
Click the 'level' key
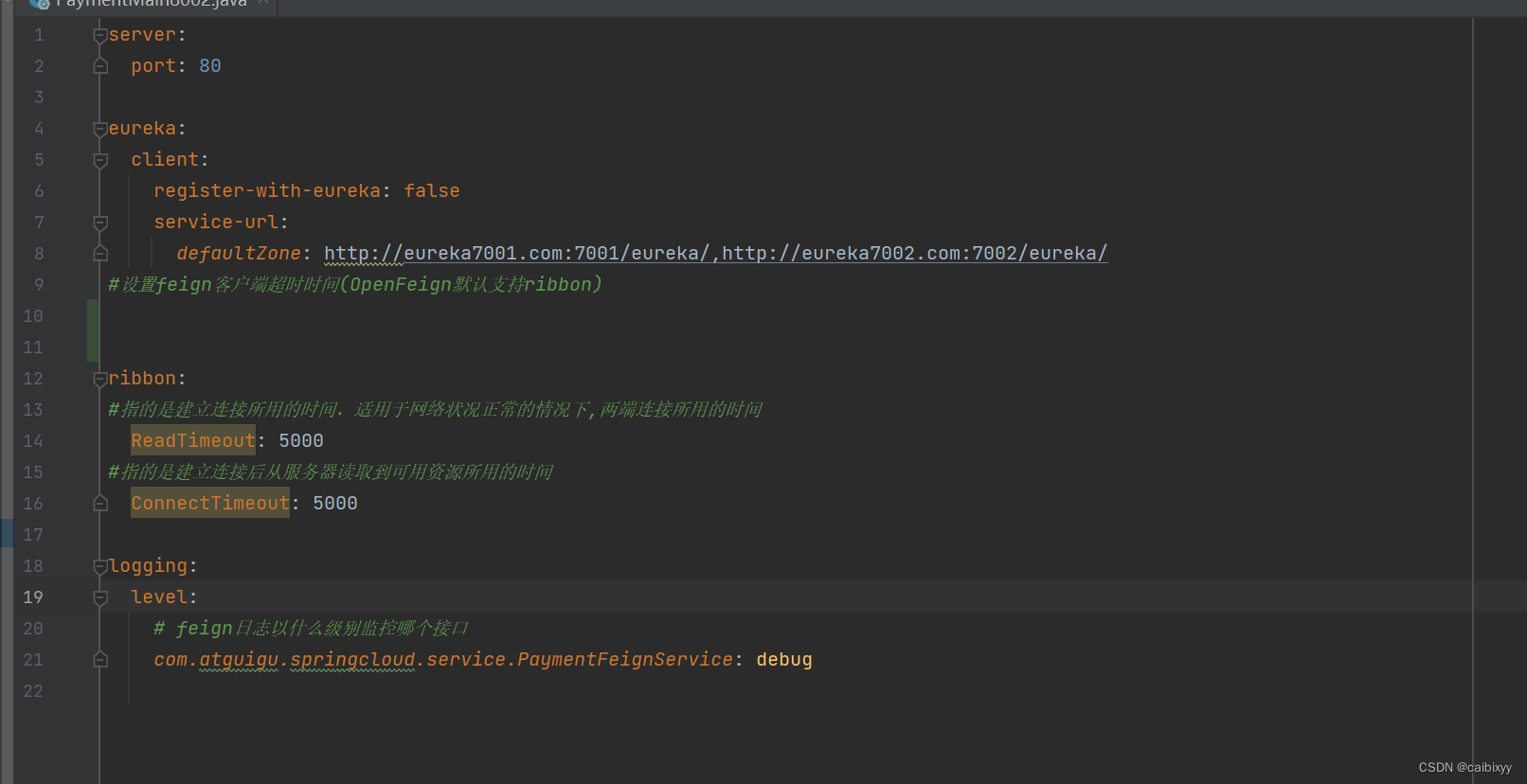[x=159, y=597]
